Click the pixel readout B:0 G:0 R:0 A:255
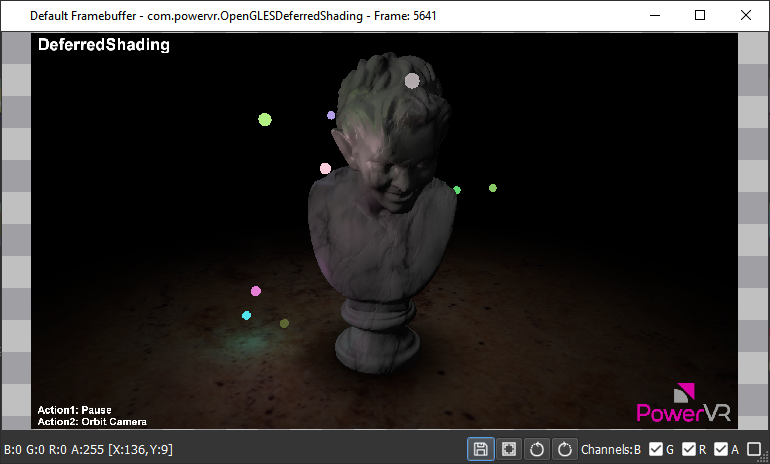This screenshot has width=770, height=464. click(x=54, y=450)
